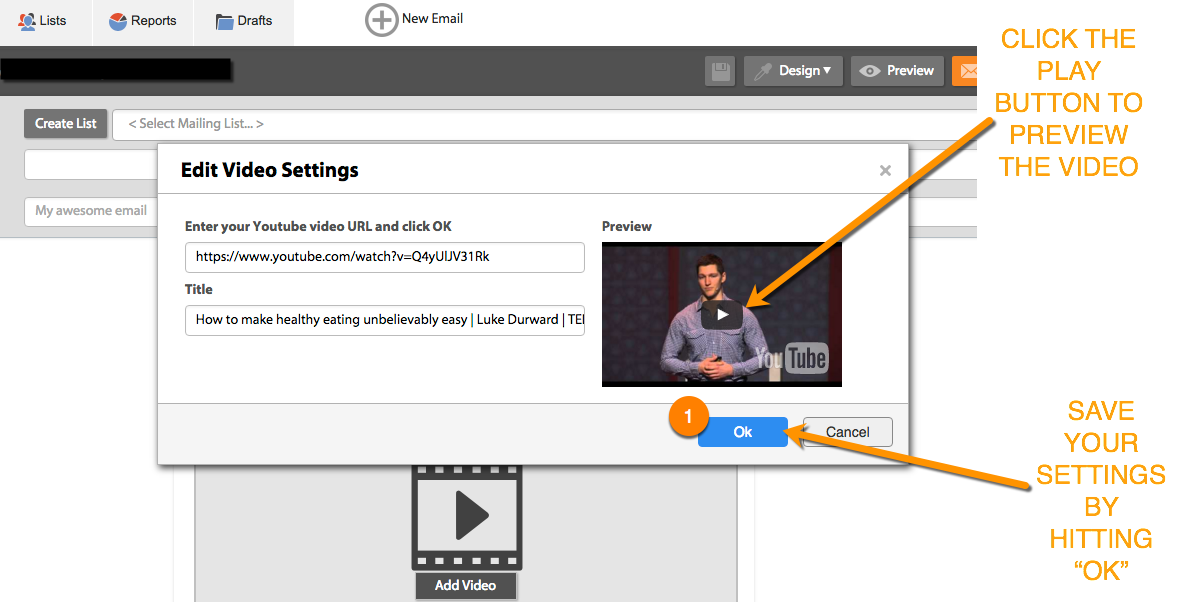Click the Add Video button

pos(465,585)
